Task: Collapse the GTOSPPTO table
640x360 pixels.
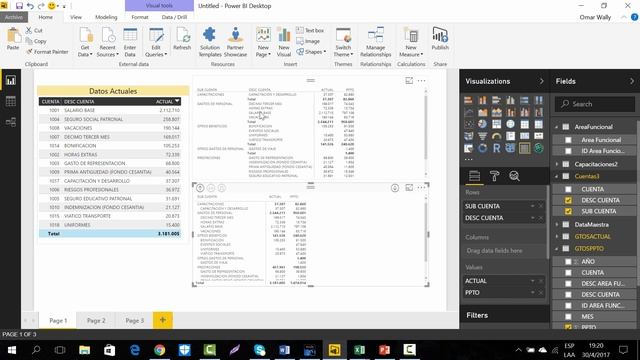Action: 556,249
